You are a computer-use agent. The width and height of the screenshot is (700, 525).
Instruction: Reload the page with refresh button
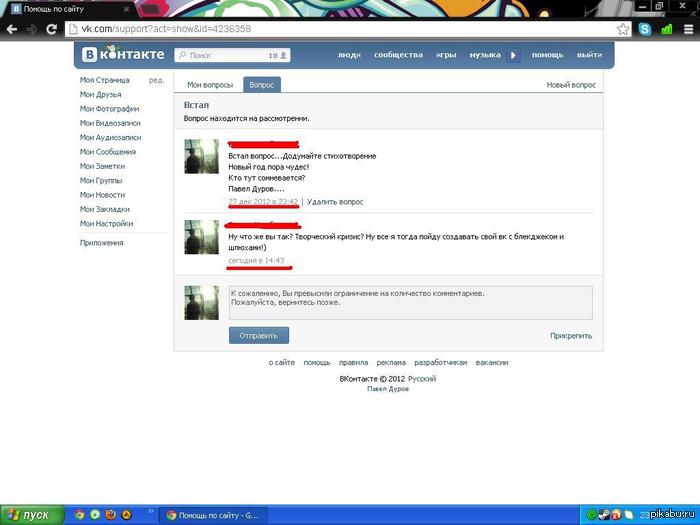pyautogui.click(x=50, y=30)
